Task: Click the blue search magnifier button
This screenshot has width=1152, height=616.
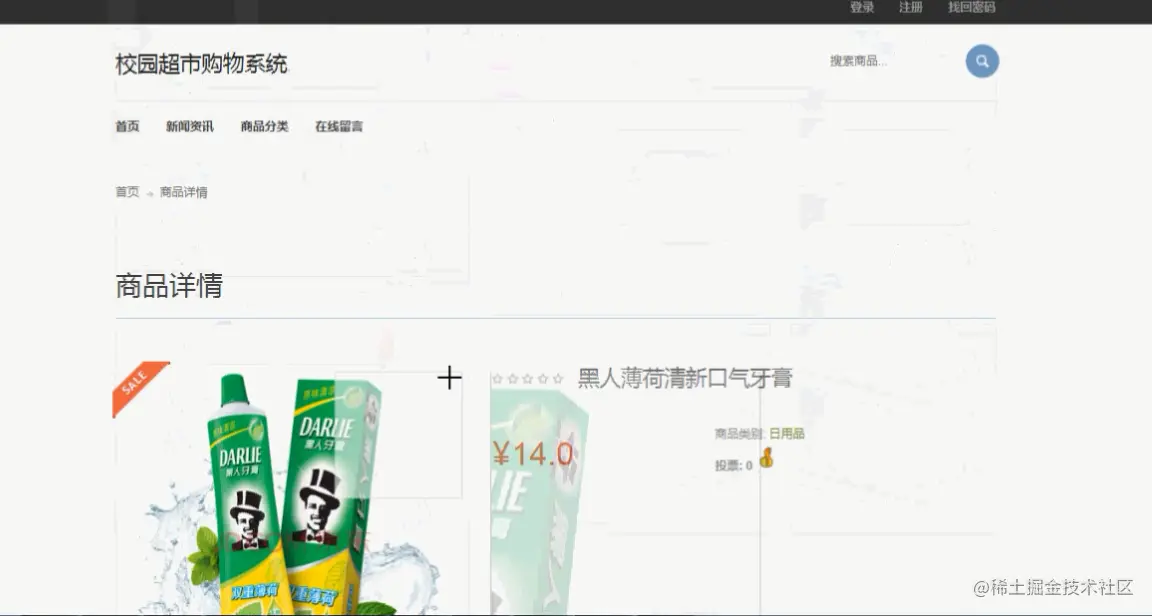Action: click(x=982, y=61)
